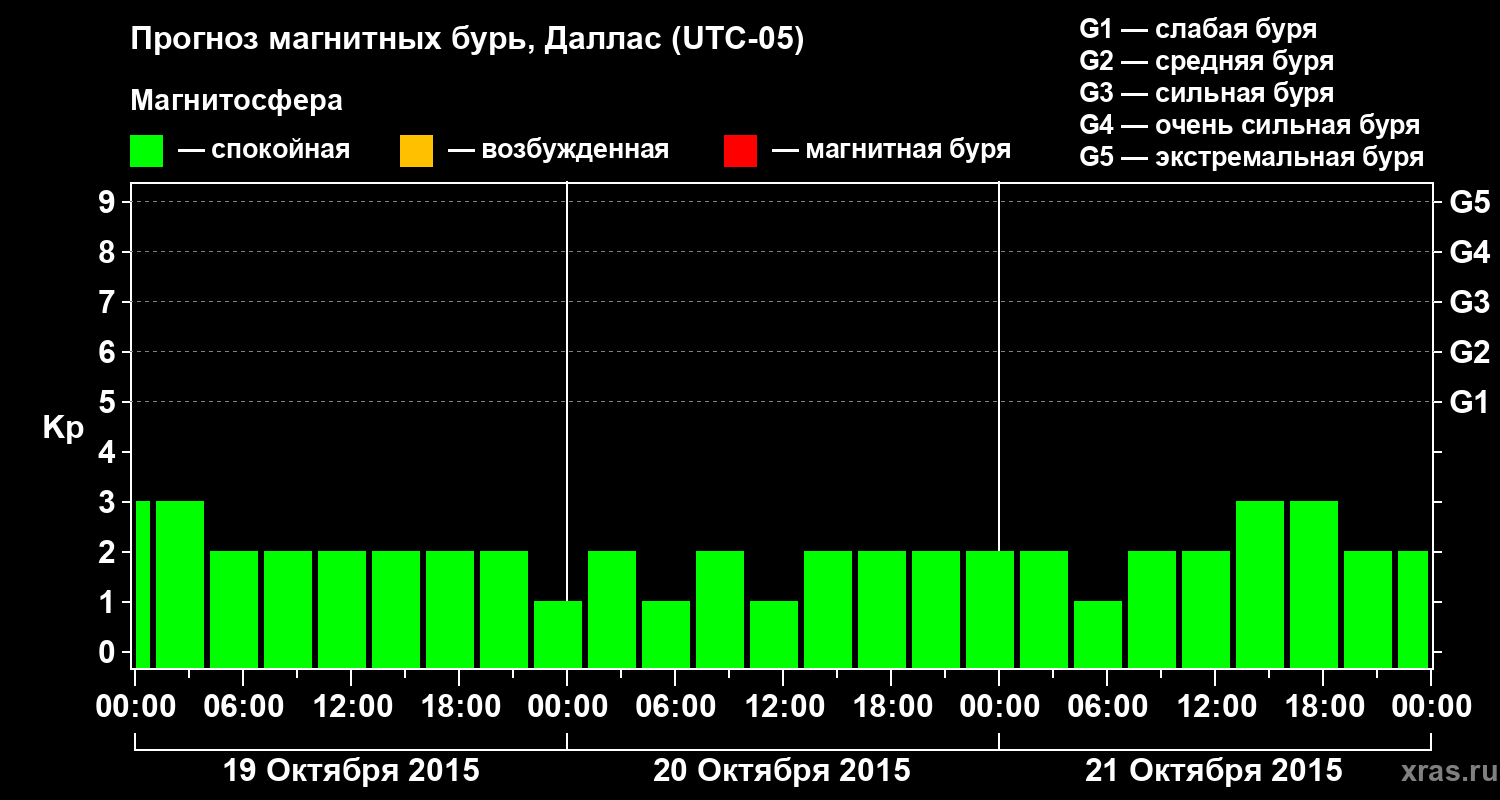
Task: Click the '12:00' tick label for 19 October
Action: [x=351, y=707]
